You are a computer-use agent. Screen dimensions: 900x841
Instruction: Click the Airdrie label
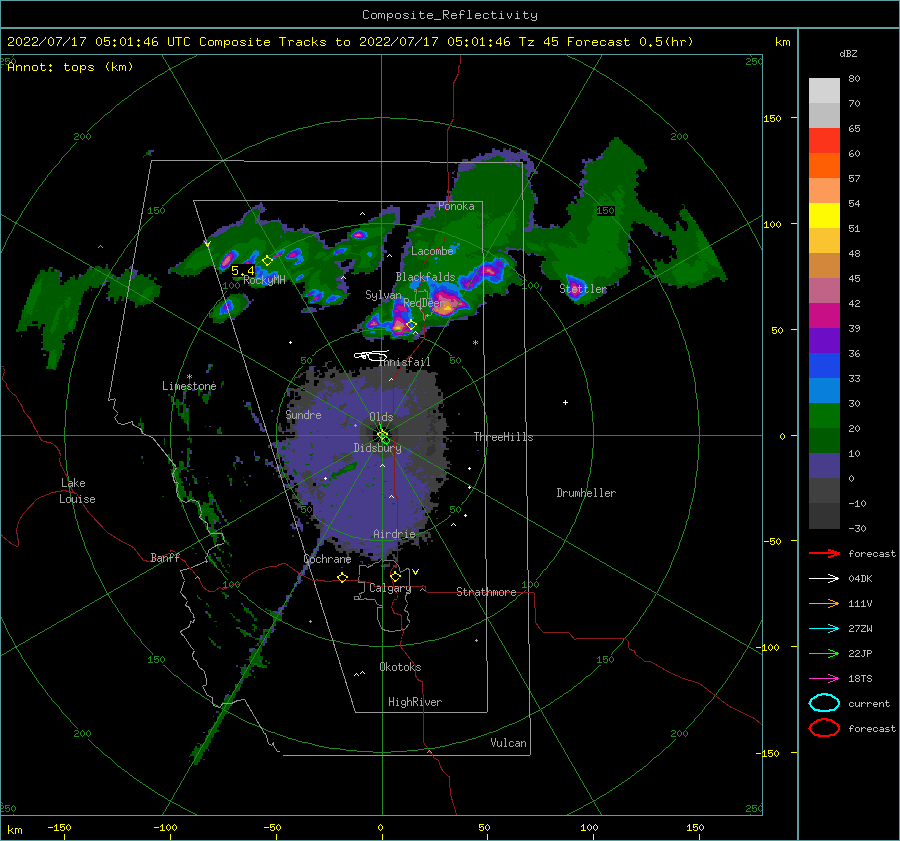[394, 534]
